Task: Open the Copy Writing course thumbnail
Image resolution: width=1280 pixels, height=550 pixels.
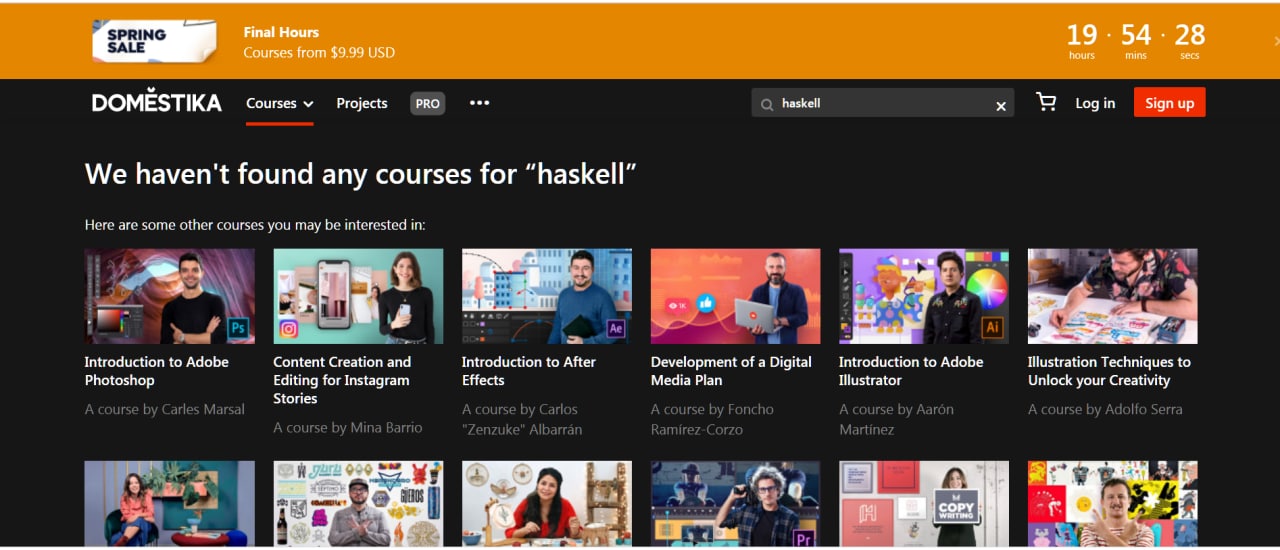Action: tap(924, 504)
